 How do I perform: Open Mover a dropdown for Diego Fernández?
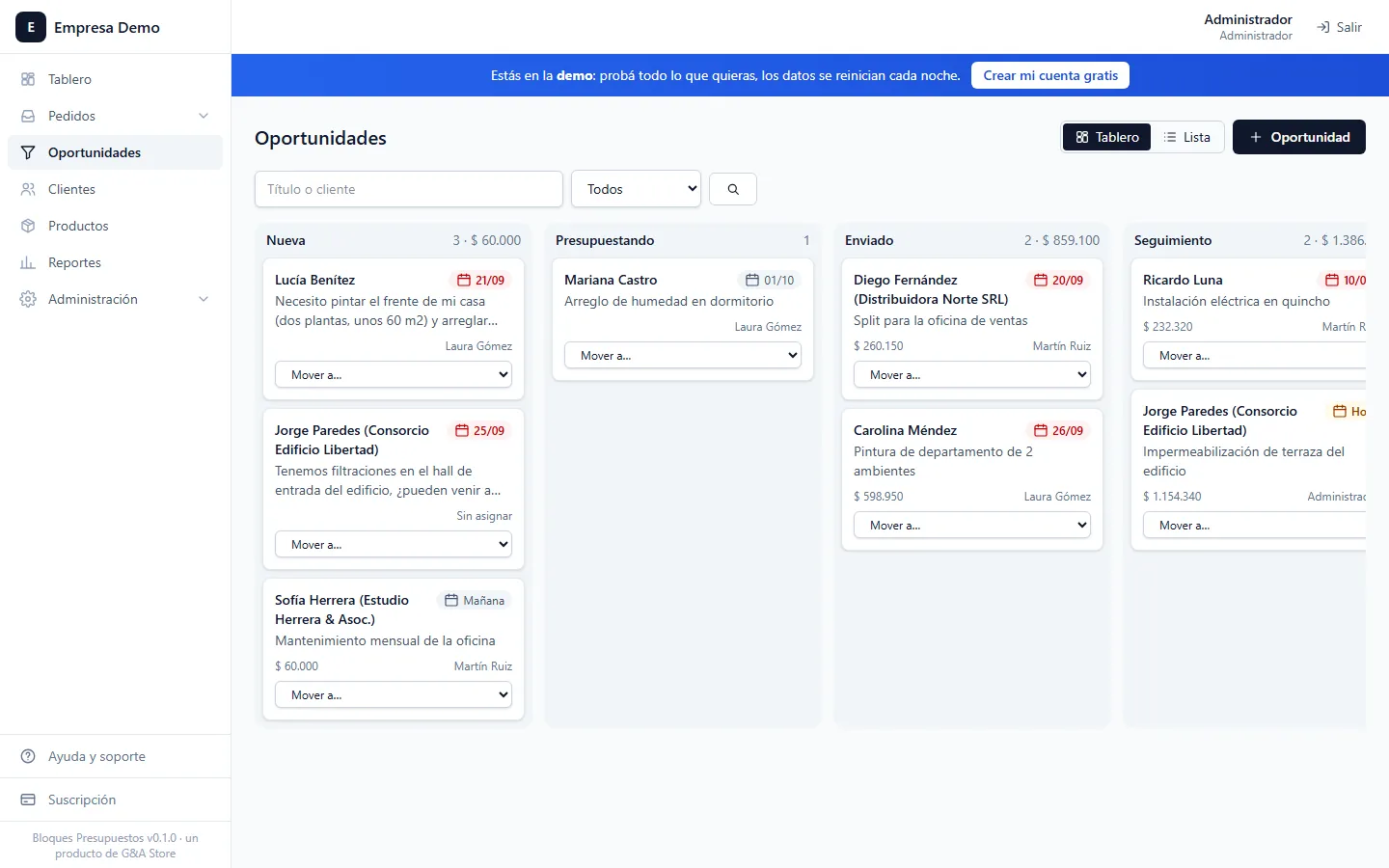972,374
